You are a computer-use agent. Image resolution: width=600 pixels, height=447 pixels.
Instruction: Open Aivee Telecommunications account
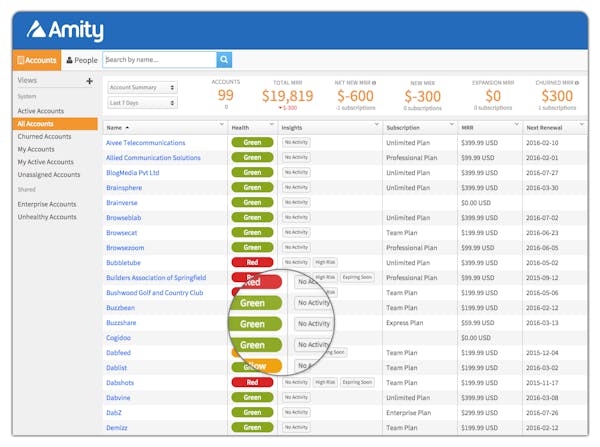coord(145,143)
